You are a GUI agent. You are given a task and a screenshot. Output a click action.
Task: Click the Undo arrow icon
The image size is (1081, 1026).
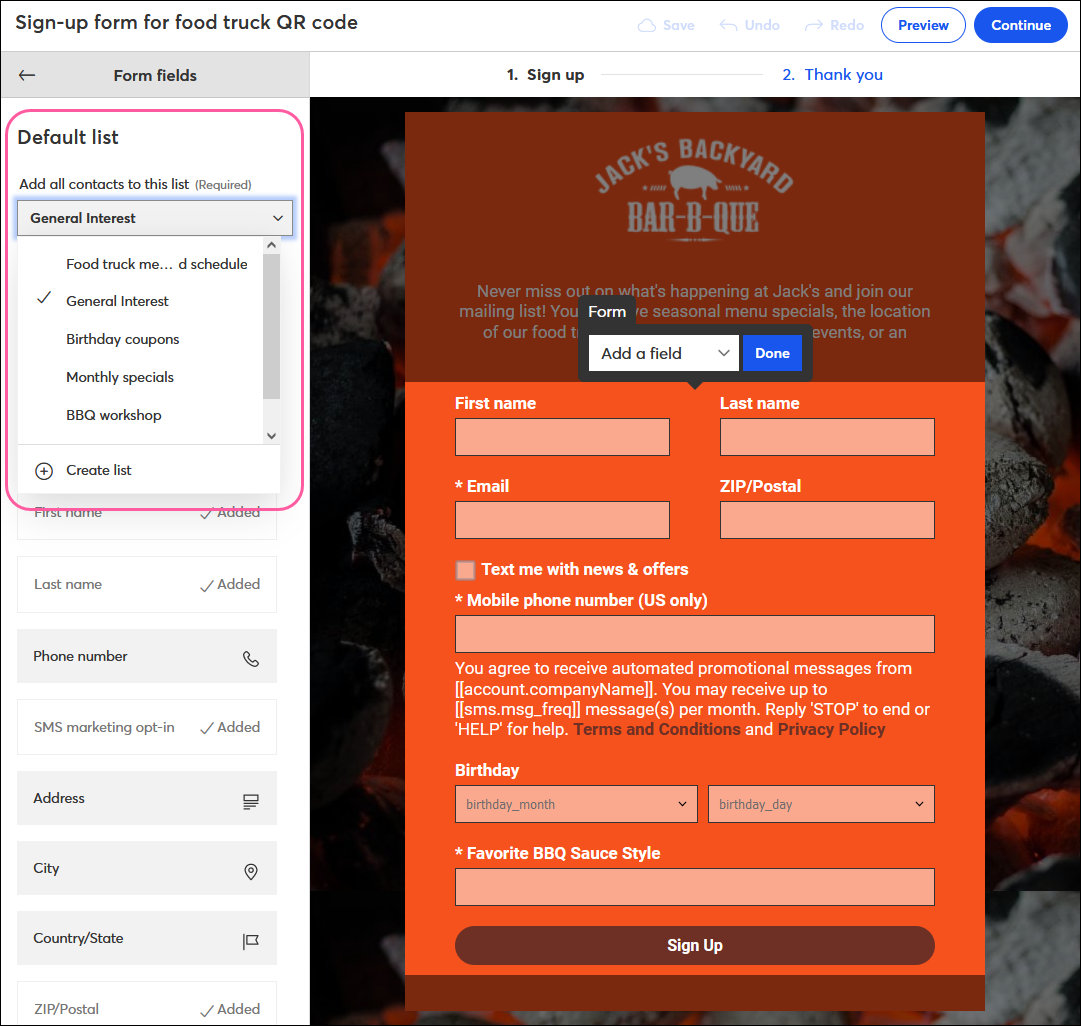(x=728, y=25)
